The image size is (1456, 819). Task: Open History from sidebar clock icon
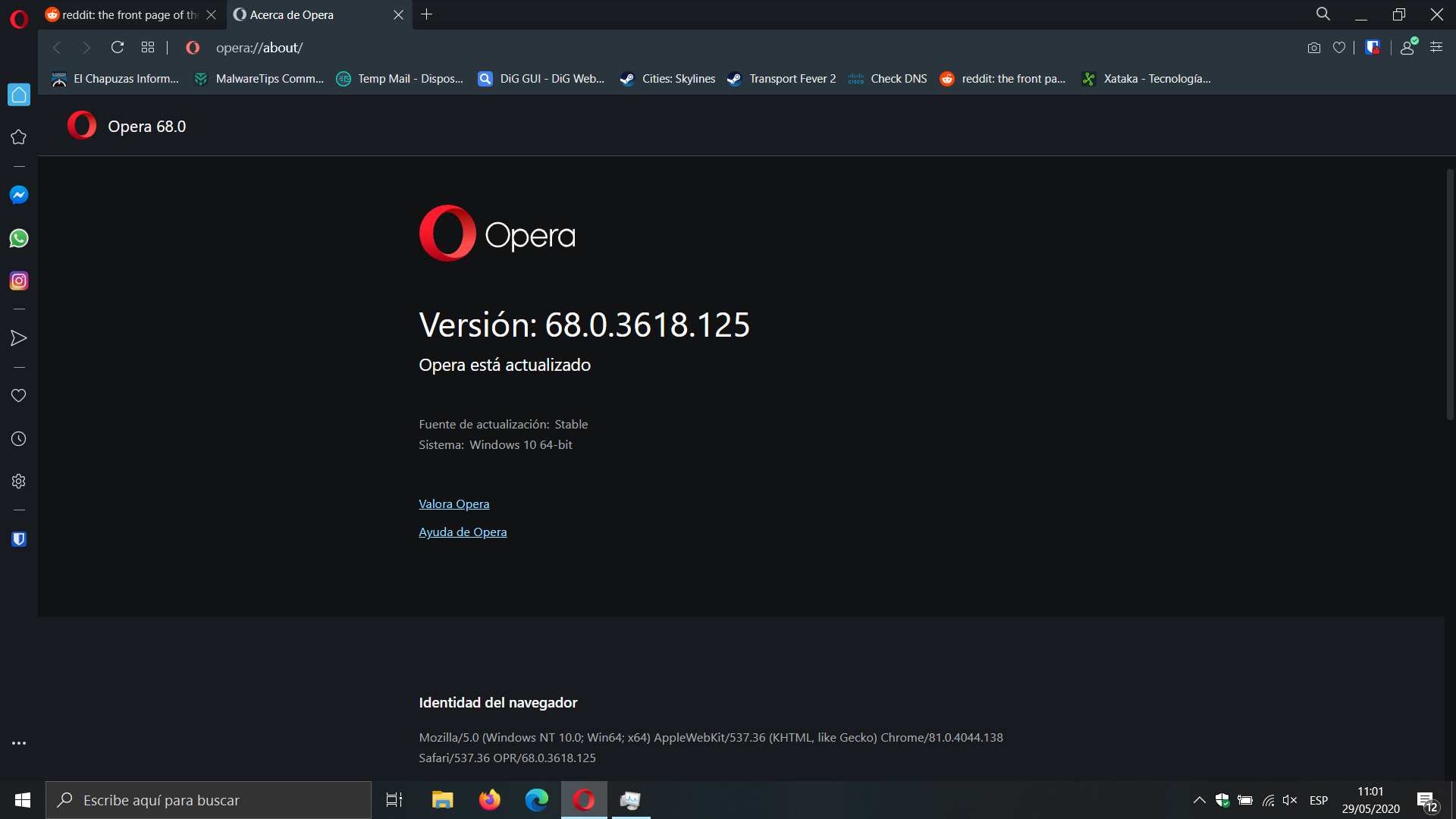[x=19, y=439]
